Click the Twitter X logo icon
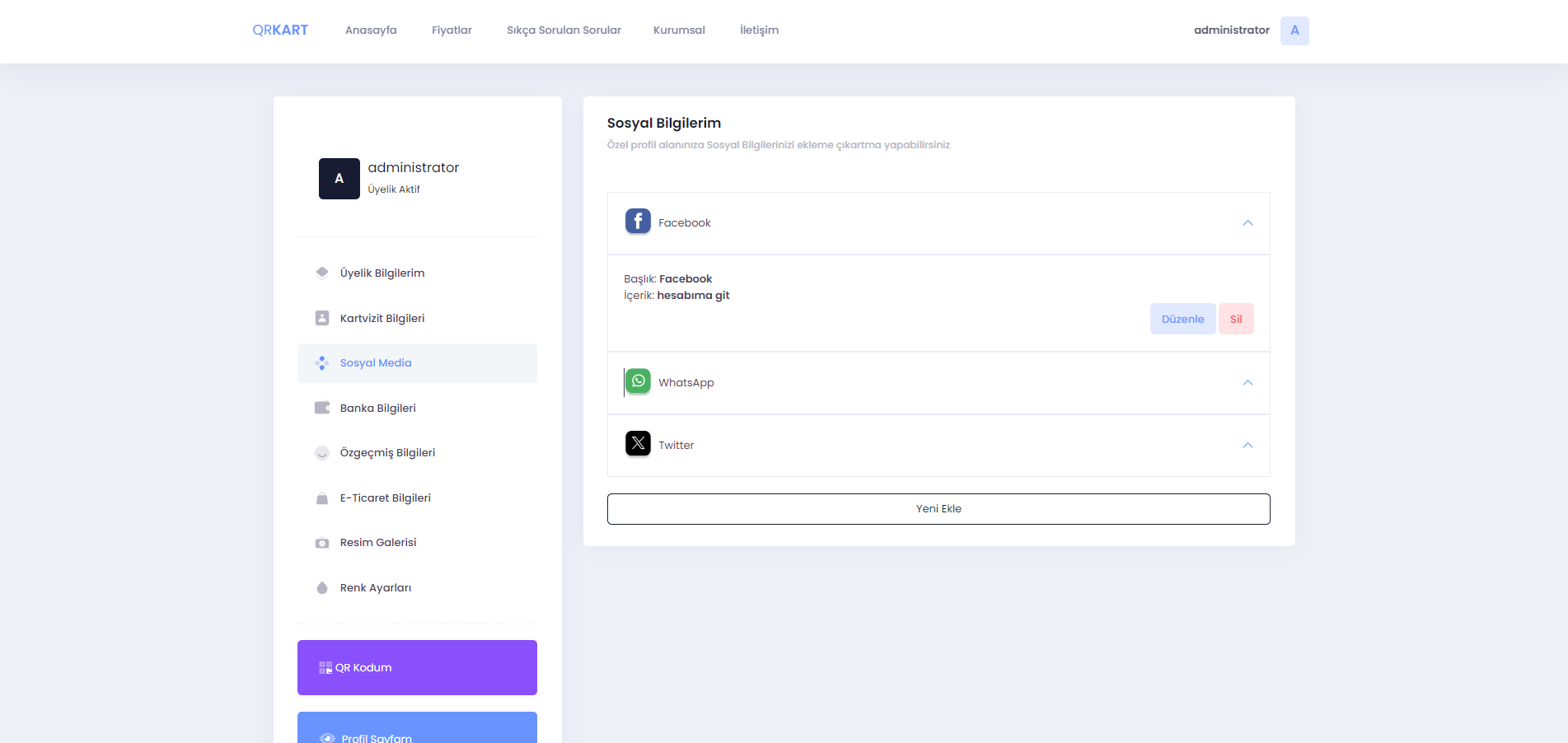The height and width of the screenshot is (743, 1568). (638, 444)
